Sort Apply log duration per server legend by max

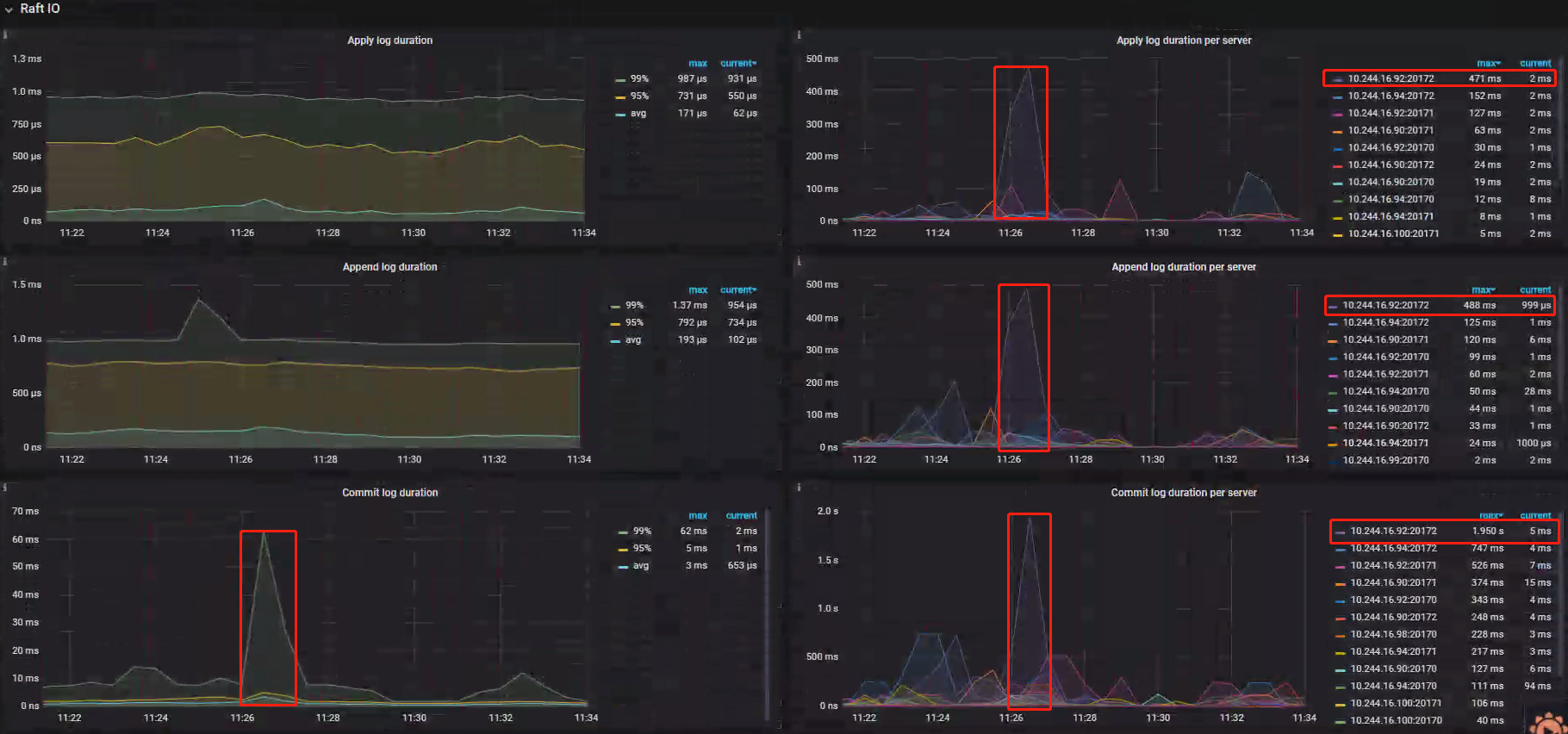pos(1488,64)
